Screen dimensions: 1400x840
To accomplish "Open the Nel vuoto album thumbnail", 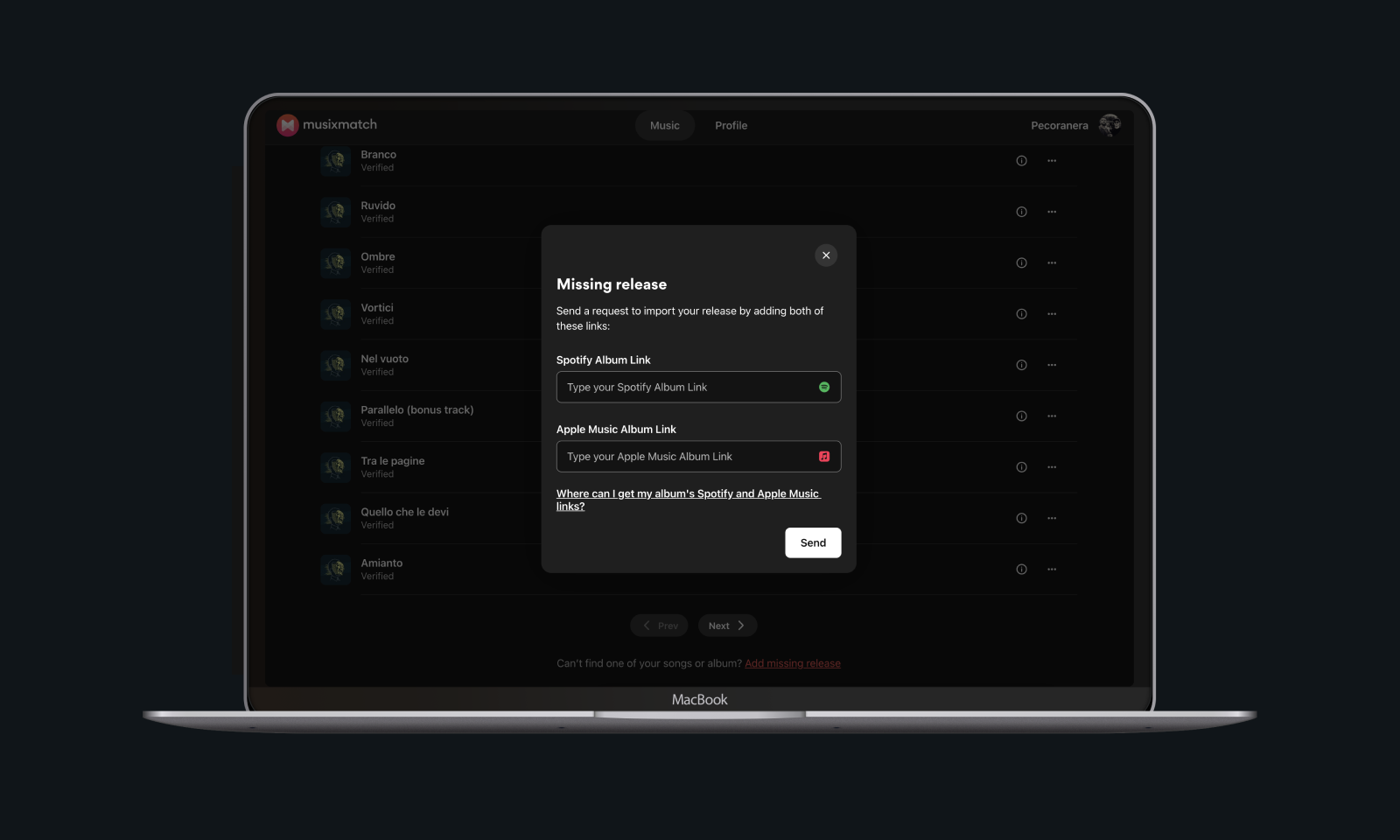I will click(x=335, y=365).
